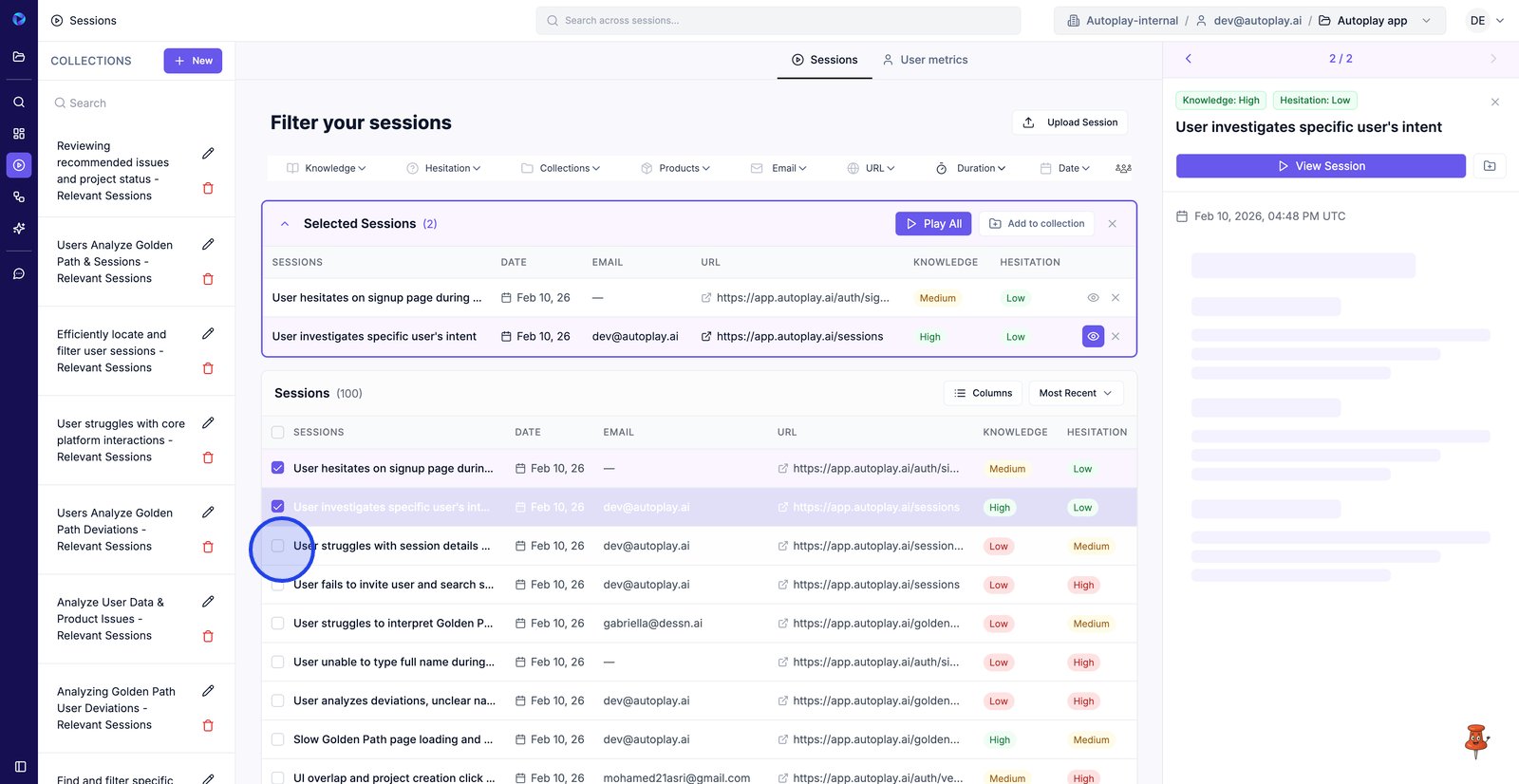Click the search icon in left sidebar
This screenshot has width=1519, height=784.
click(19, 102)
